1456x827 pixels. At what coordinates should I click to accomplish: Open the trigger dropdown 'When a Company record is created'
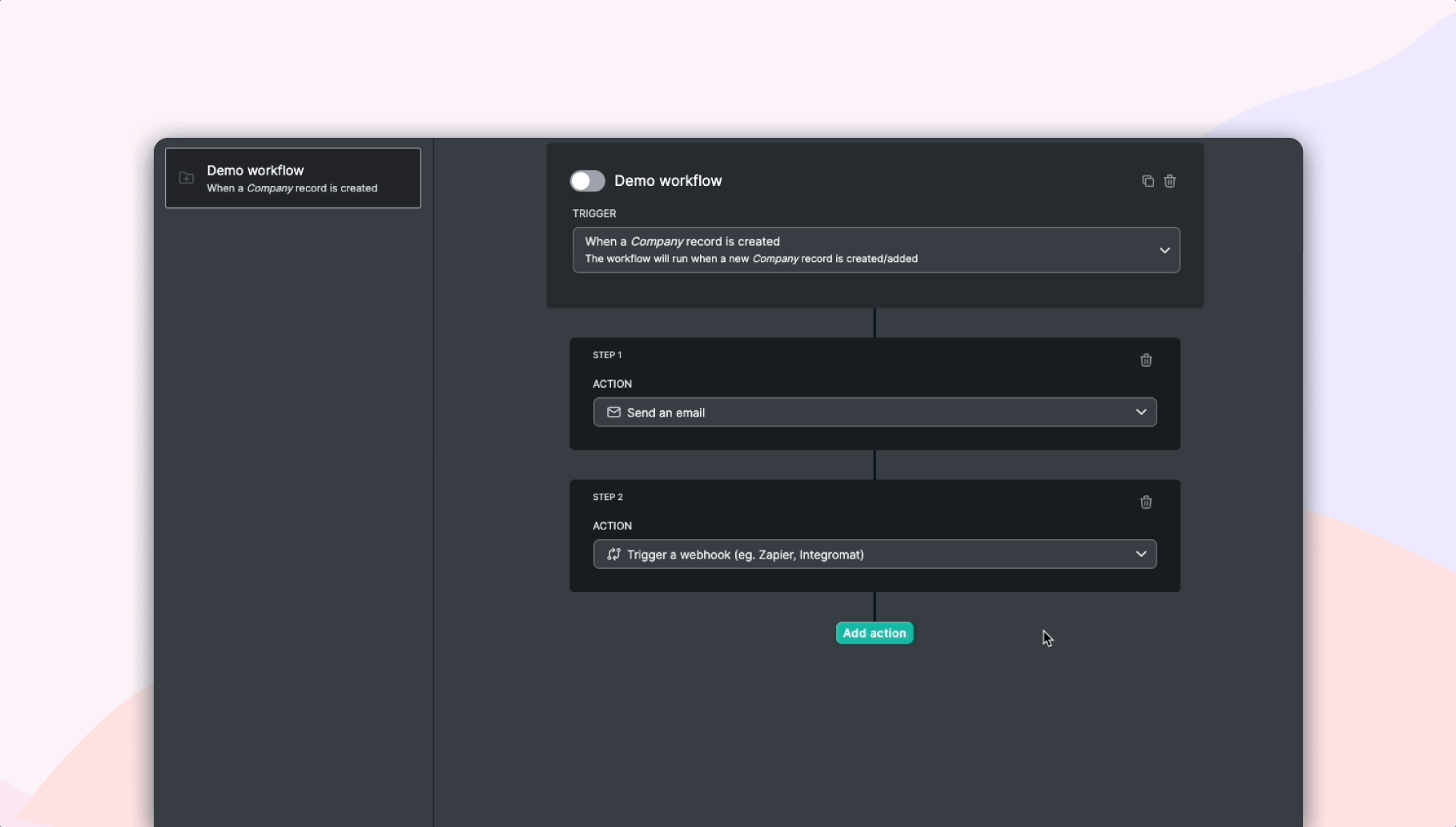(x=875, y=249)
